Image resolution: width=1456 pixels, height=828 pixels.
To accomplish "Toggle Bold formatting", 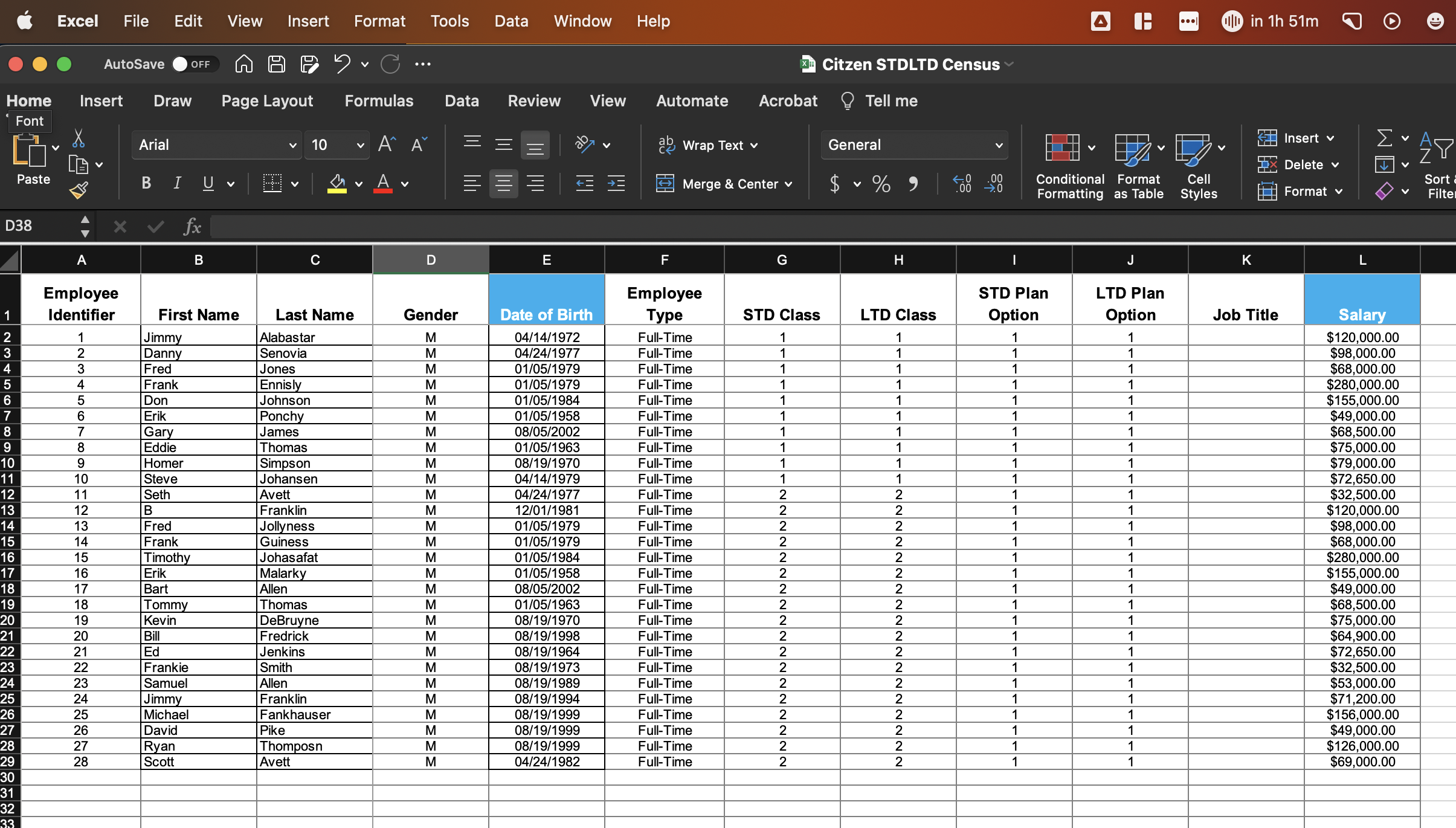I will (146, 183).
